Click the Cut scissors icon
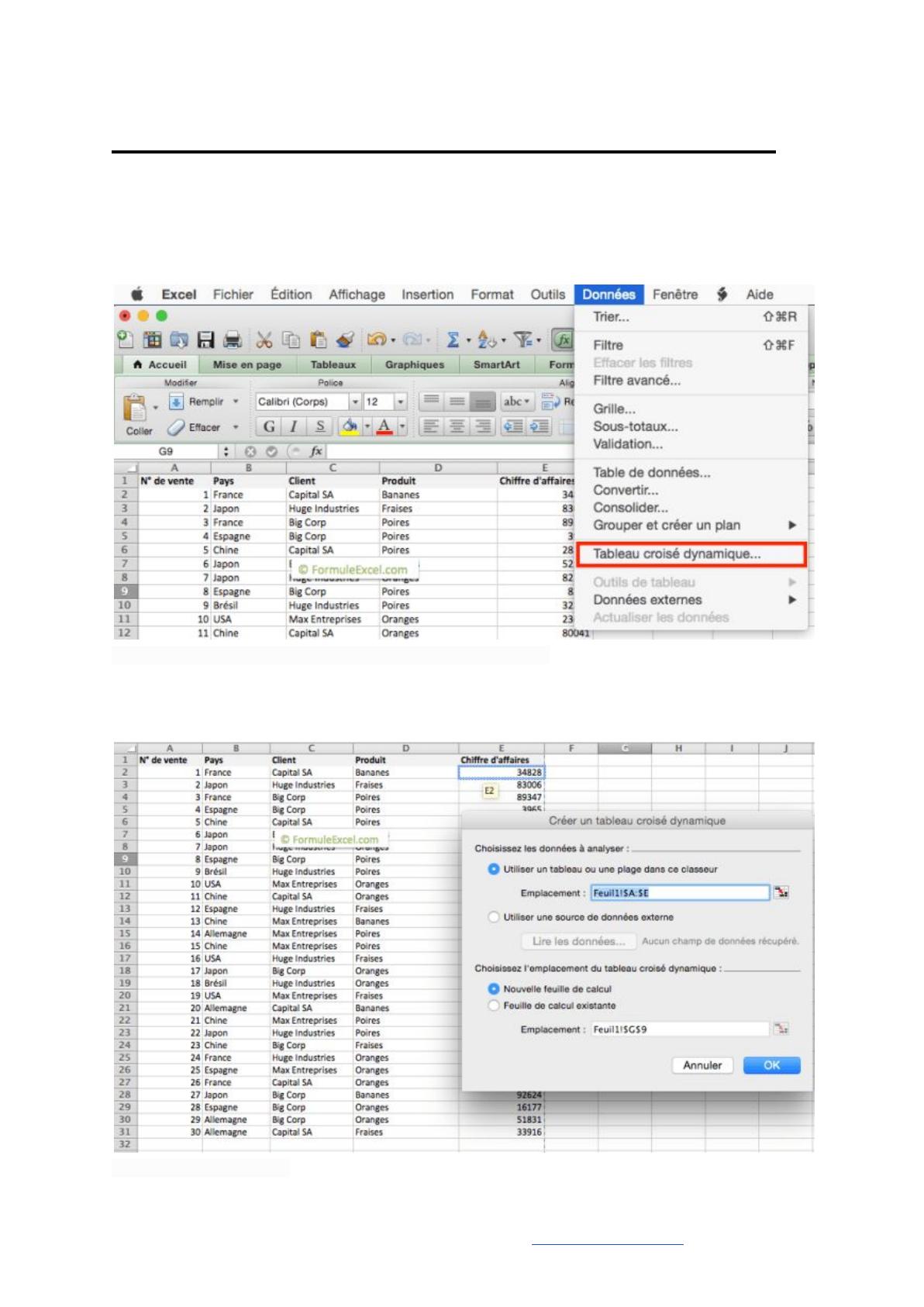Screen dimensions: 924x1307 pyautogui.click(x=264, y=340)
